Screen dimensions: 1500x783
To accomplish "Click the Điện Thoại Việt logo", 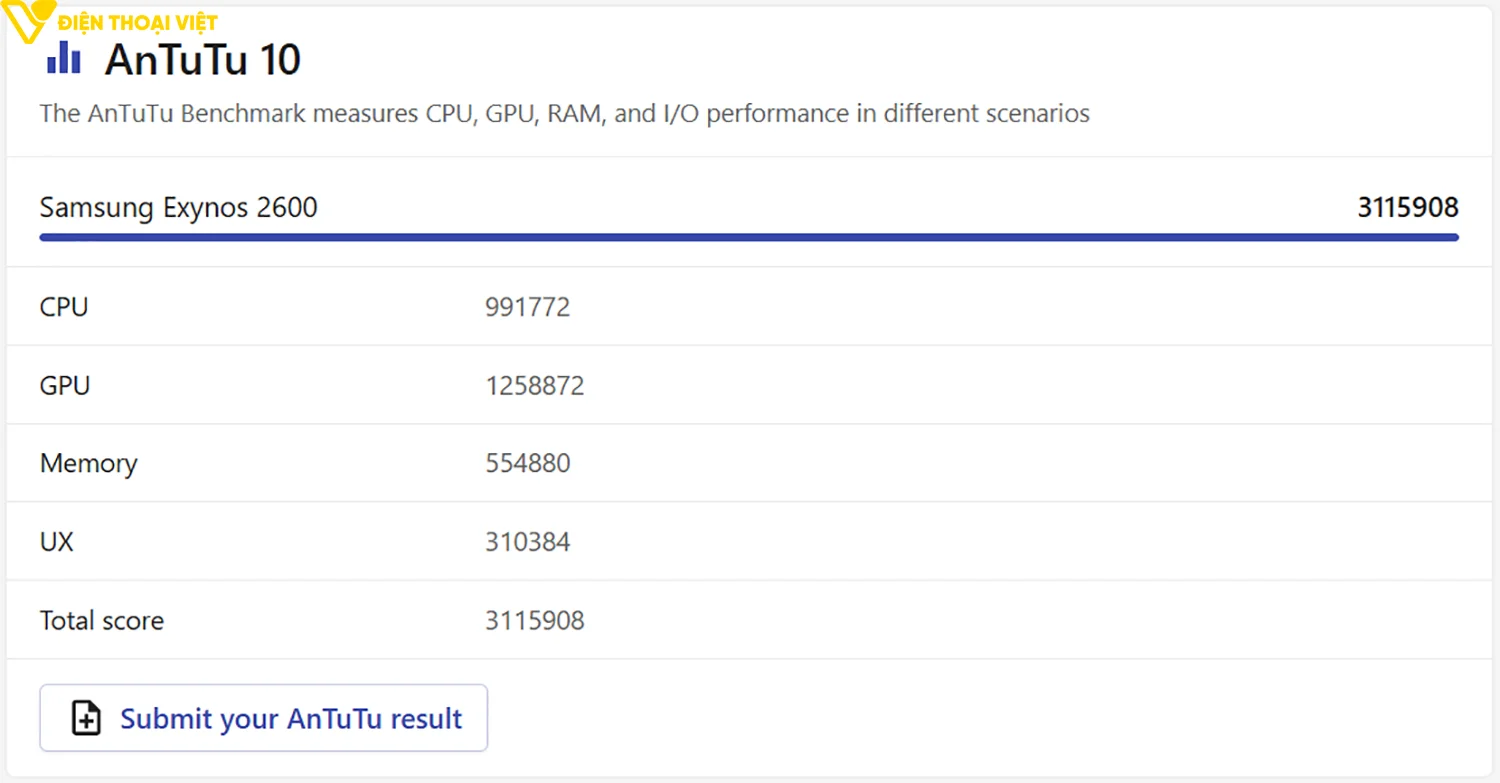I will click(x=28, y=20).
